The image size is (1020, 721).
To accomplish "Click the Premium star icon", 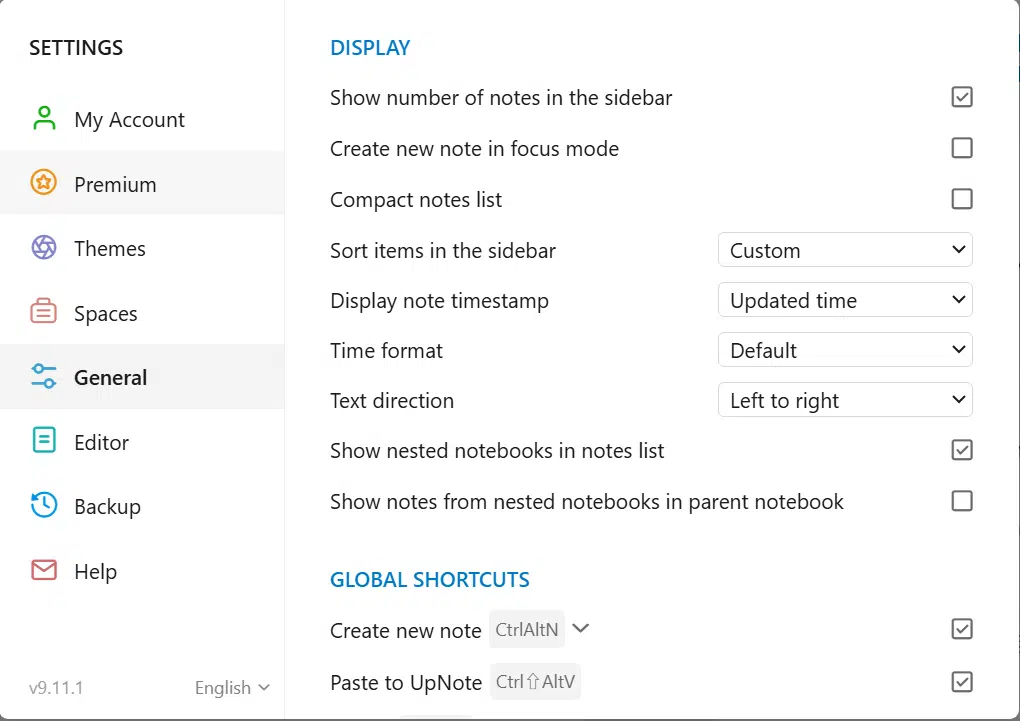I will pyautogui.click(x=44, y=184).
